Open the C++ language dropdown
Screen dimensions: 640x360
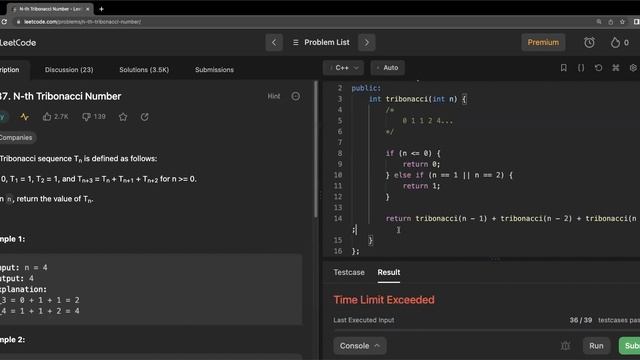tap(343, 68)
